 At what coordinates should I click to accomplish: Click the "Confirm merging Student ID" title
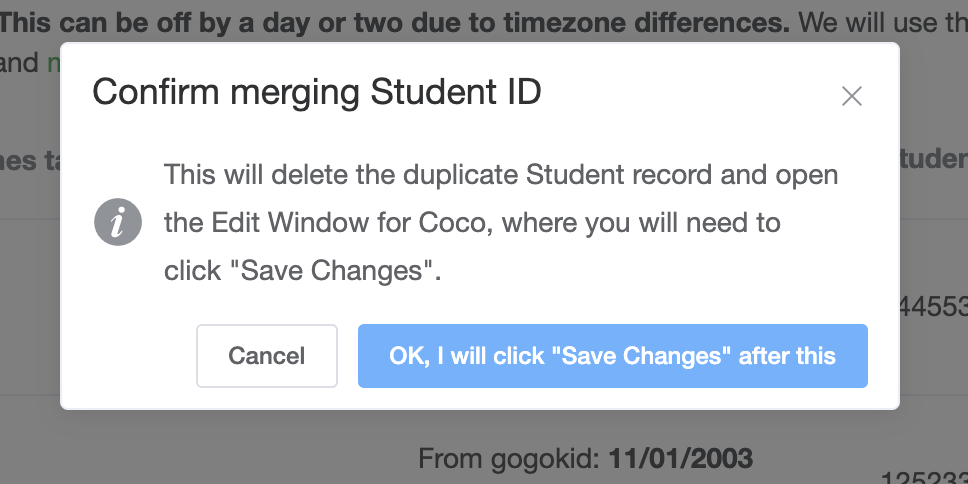tap(317, 92)
